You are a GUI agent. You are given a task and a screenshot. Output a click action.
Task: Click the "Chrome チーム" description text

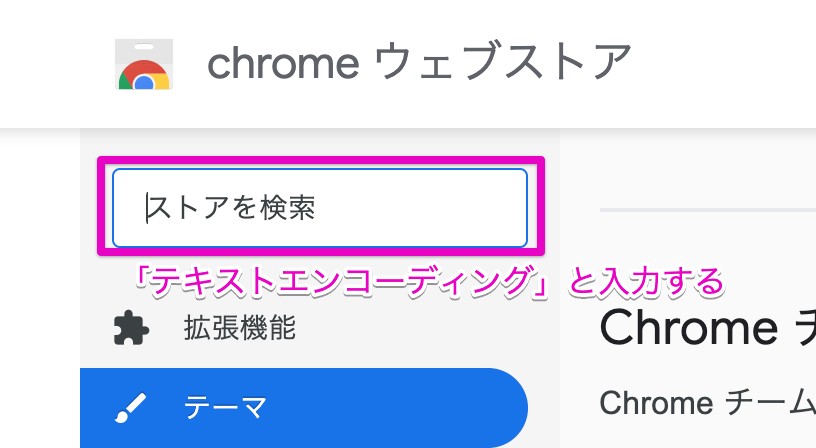tap(700, 402)
